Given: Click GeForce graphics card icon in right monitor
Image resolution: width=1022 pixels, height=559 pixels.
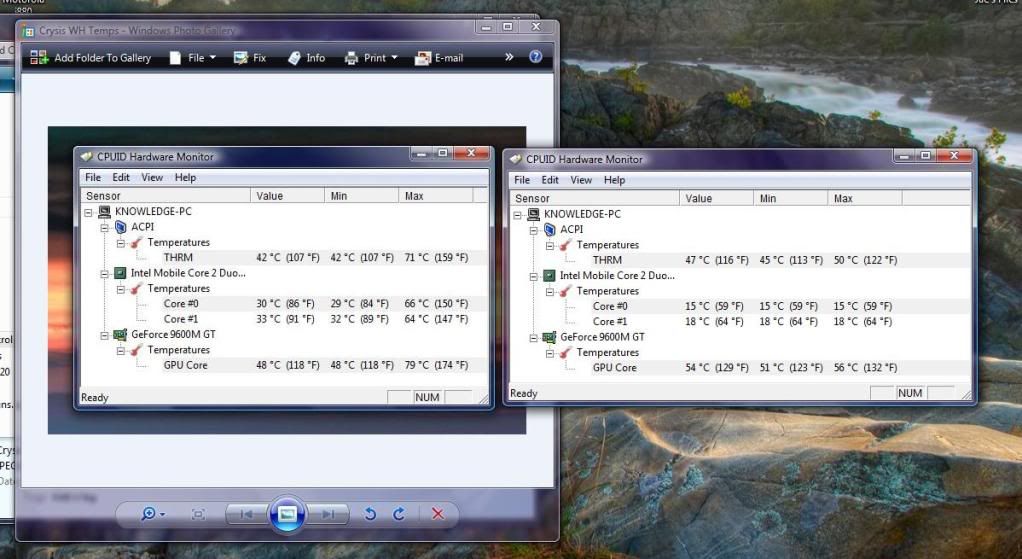Looking at the screenshot, I should tap(549, 337).
